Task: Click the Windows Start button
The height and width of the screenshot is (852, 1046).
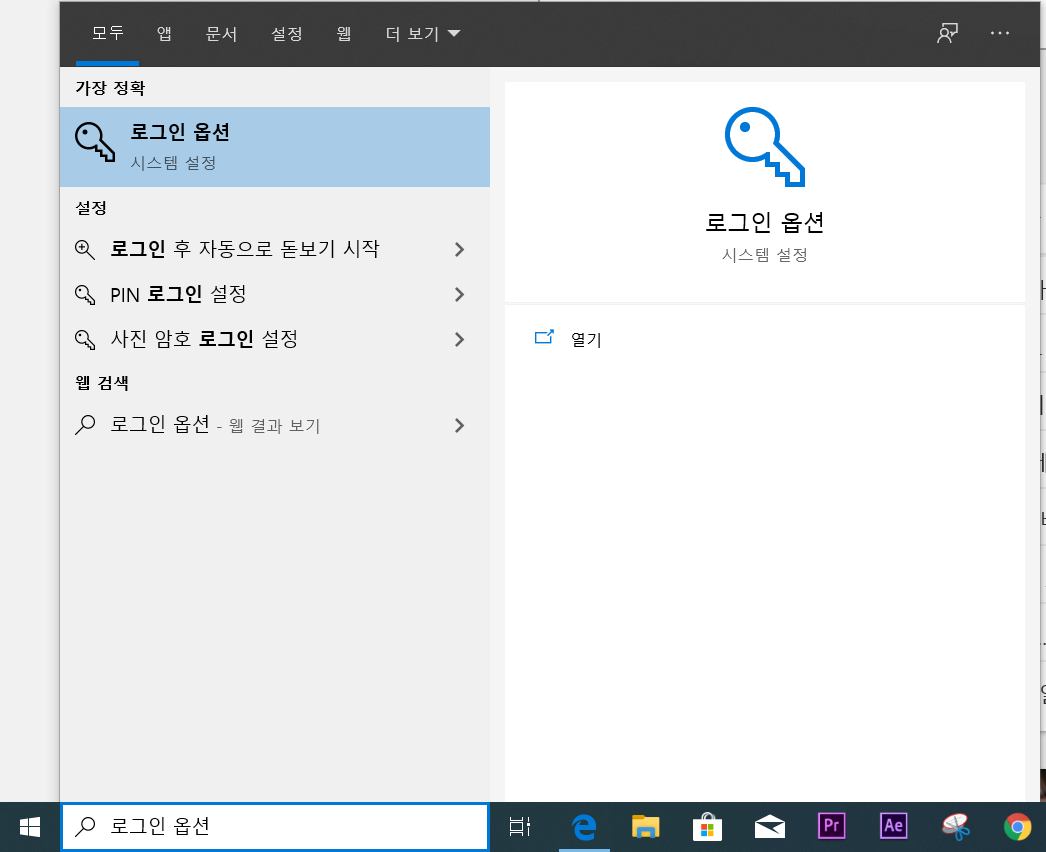Action: pyautogui.click(x=29, y=827)
